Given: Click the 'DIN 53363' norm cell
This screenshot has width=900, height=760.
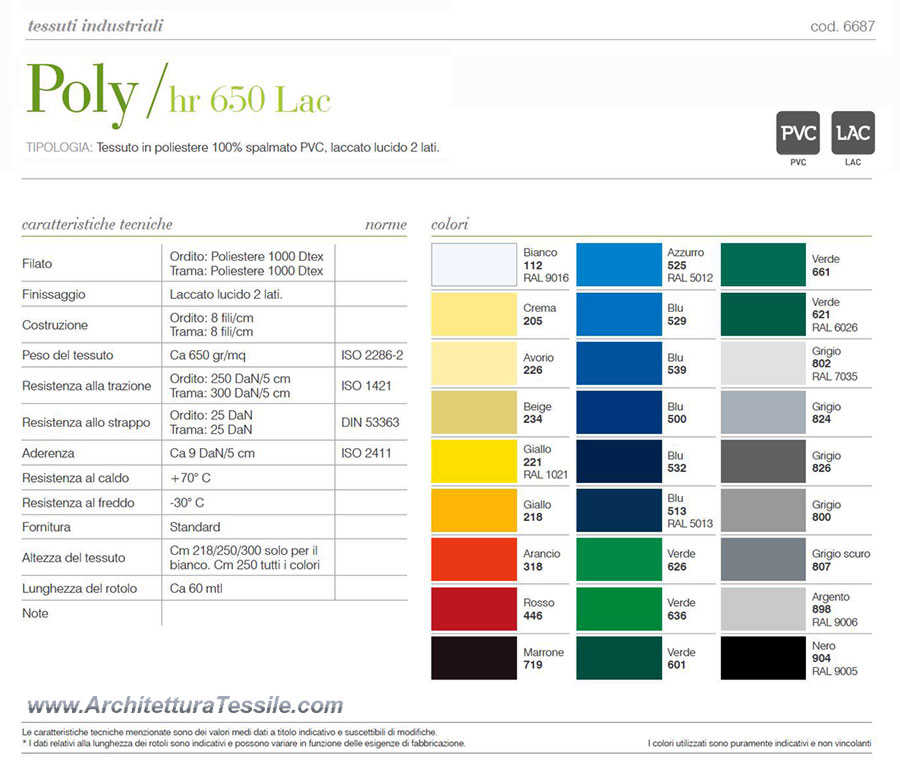Looking at the screenshot, I should (x=370, y=422).
